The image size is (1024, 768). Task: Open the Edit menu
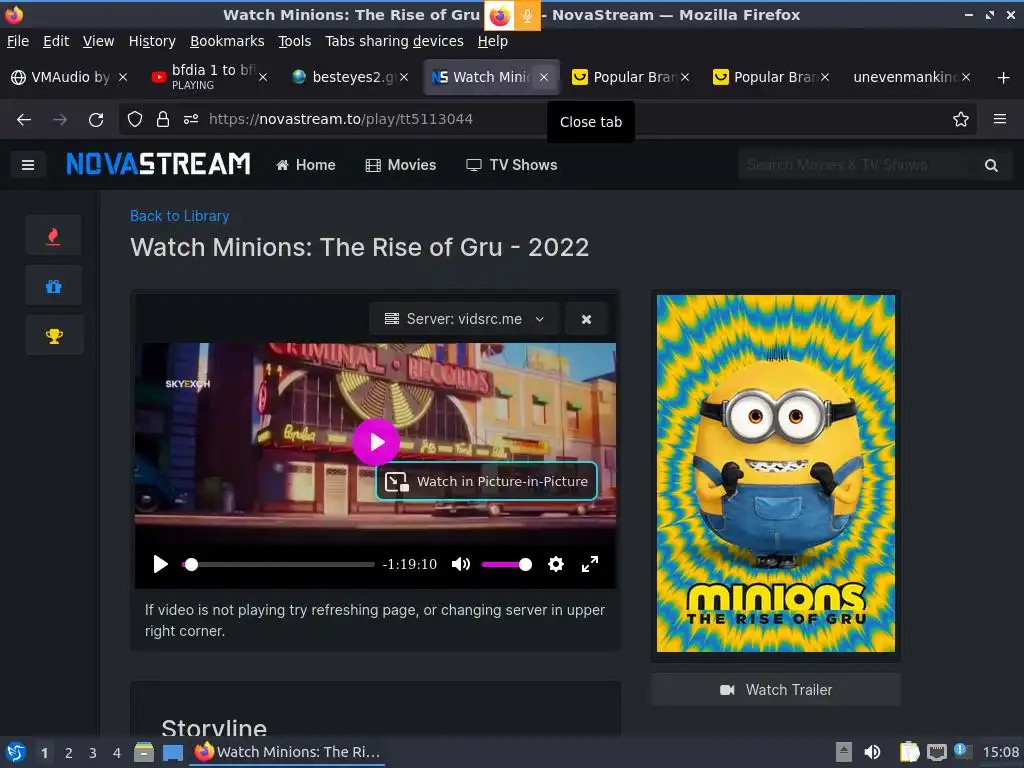point(56,41)
